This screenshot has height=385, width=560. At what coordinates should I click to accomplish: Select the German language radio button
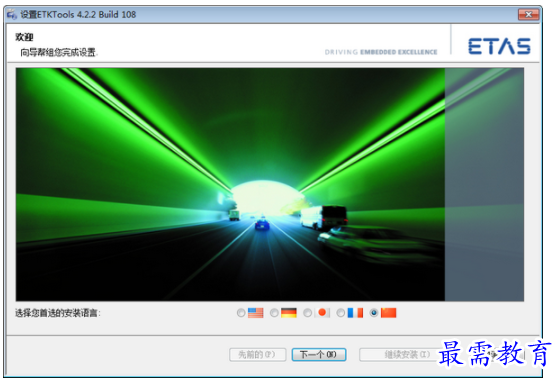[x=274, y=313]
